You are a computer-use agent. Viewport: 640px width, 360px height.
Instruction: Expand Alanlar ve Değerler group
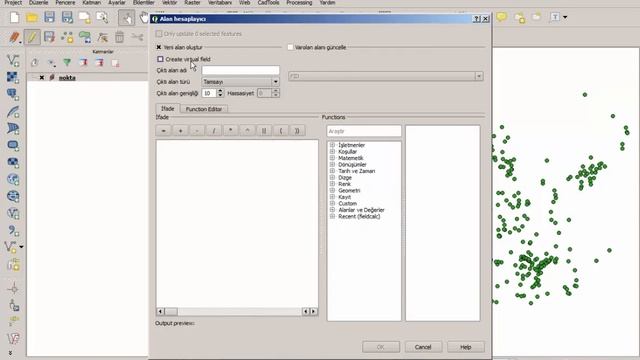[x=332, y=210]
